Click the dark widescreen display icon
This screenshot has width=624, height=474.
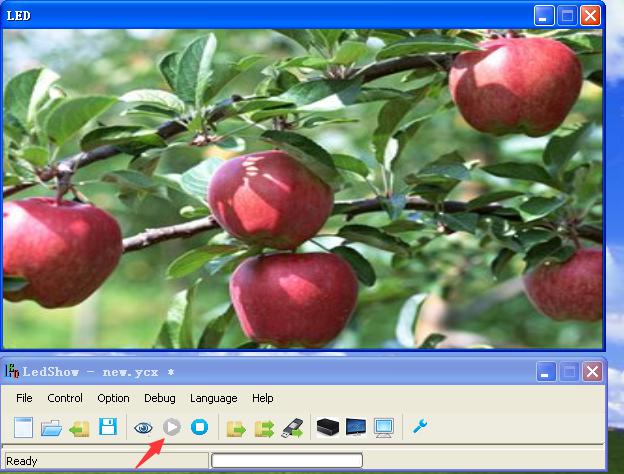(x=356, y=427)
